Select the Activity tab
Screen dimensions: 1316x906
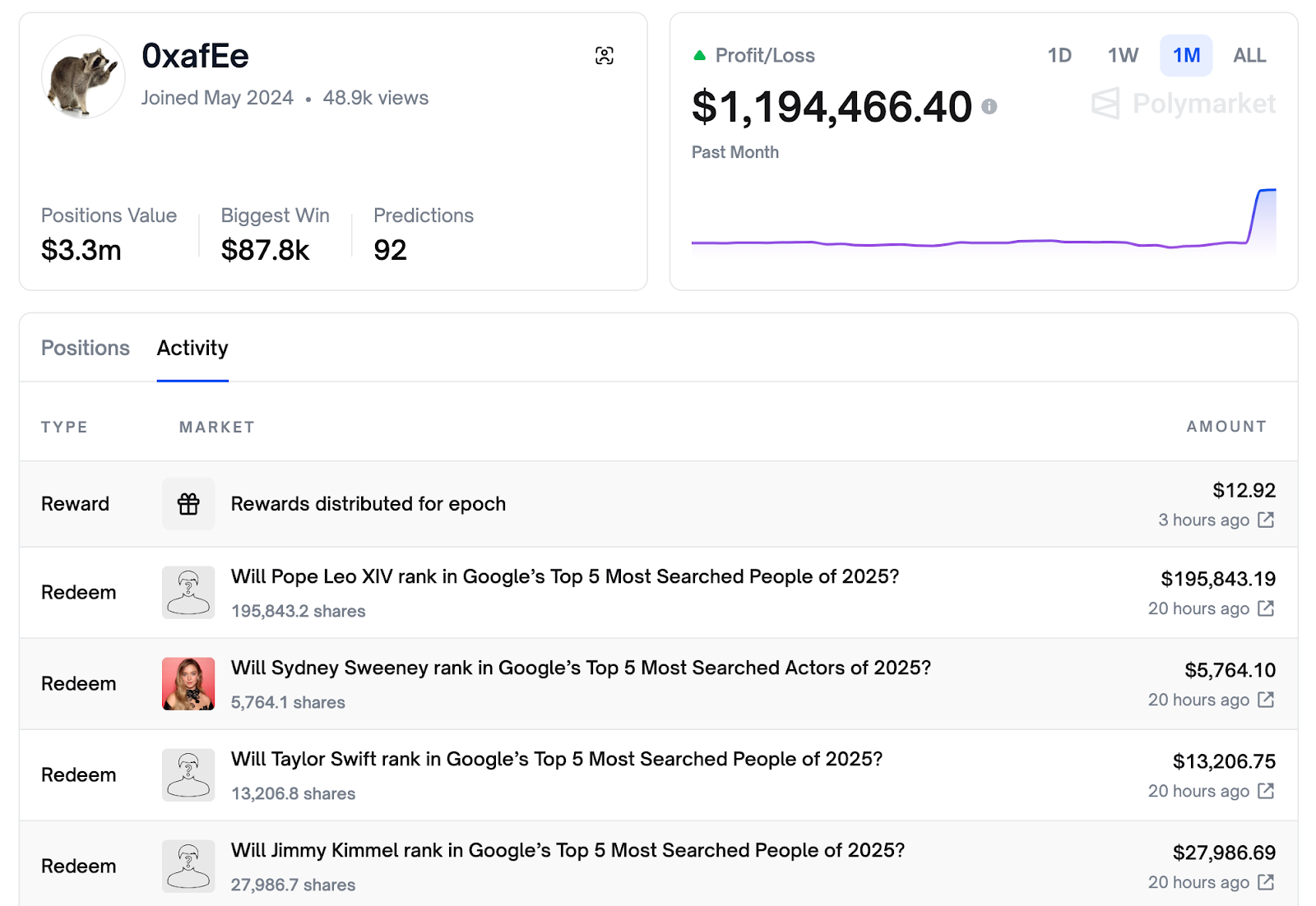(192, 348)
